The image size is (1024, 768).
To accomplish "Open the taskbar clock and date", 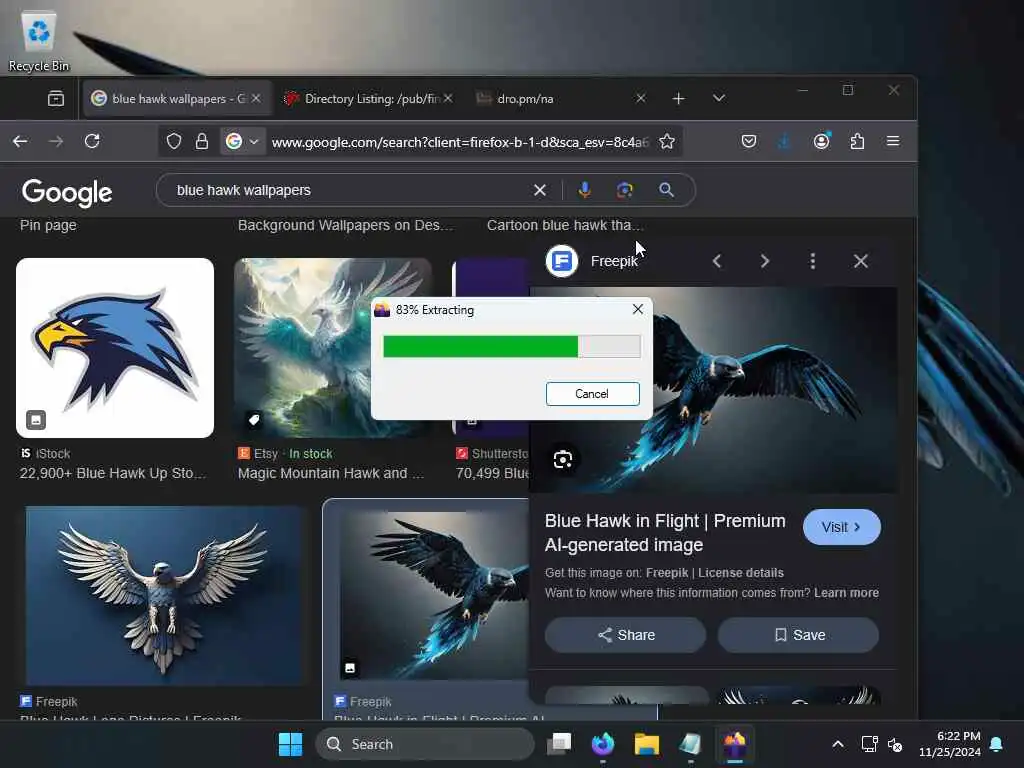I will click(x=950, y=744).
